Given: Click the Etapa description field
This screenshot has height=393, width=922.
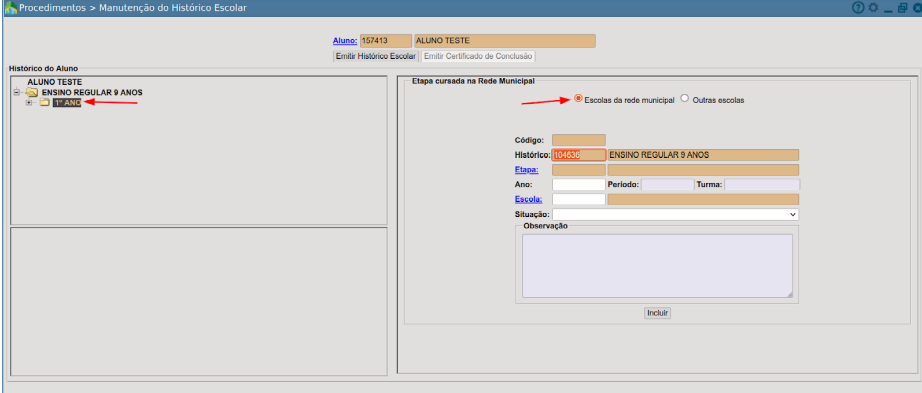Looking at the screenshot, I should pyautogui.click(x=703, y=170).
